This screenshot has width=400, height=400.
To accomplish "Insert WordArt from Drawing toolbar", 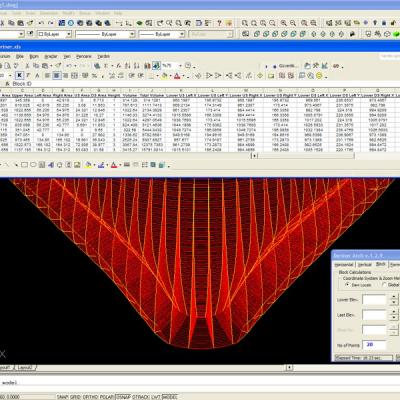I will point(51,165).
